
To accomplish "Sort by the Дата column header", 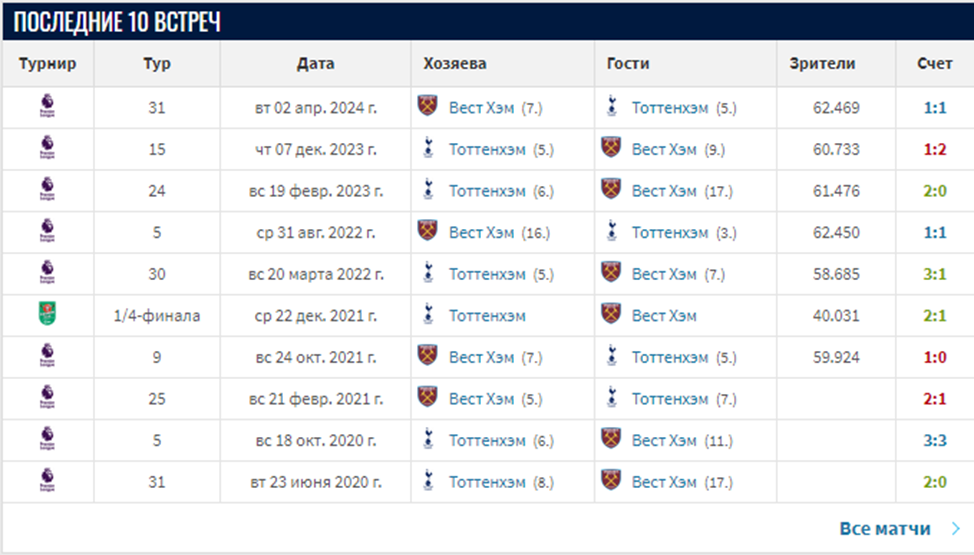I will tap(315, 63).
